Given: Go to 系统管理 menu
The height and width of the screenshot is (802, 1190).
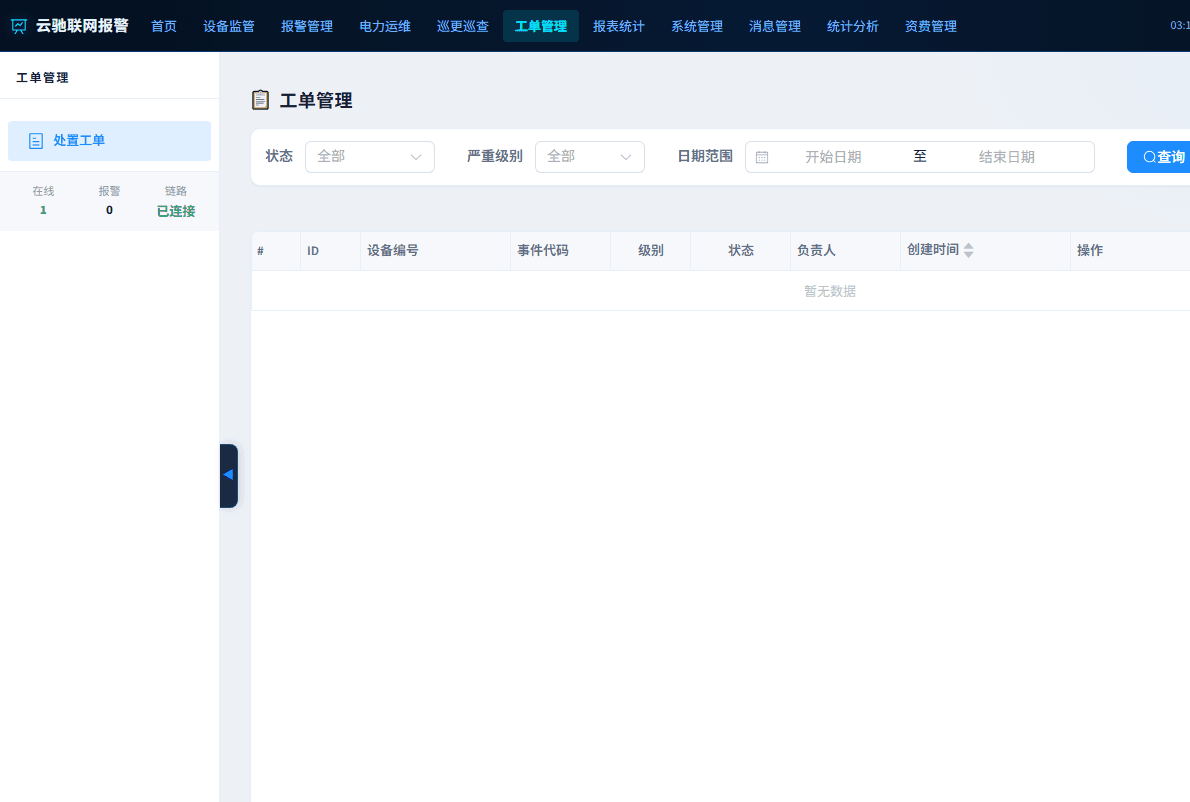Looking at the screenshot, I should pyautogui.click(x=697, y=27).
